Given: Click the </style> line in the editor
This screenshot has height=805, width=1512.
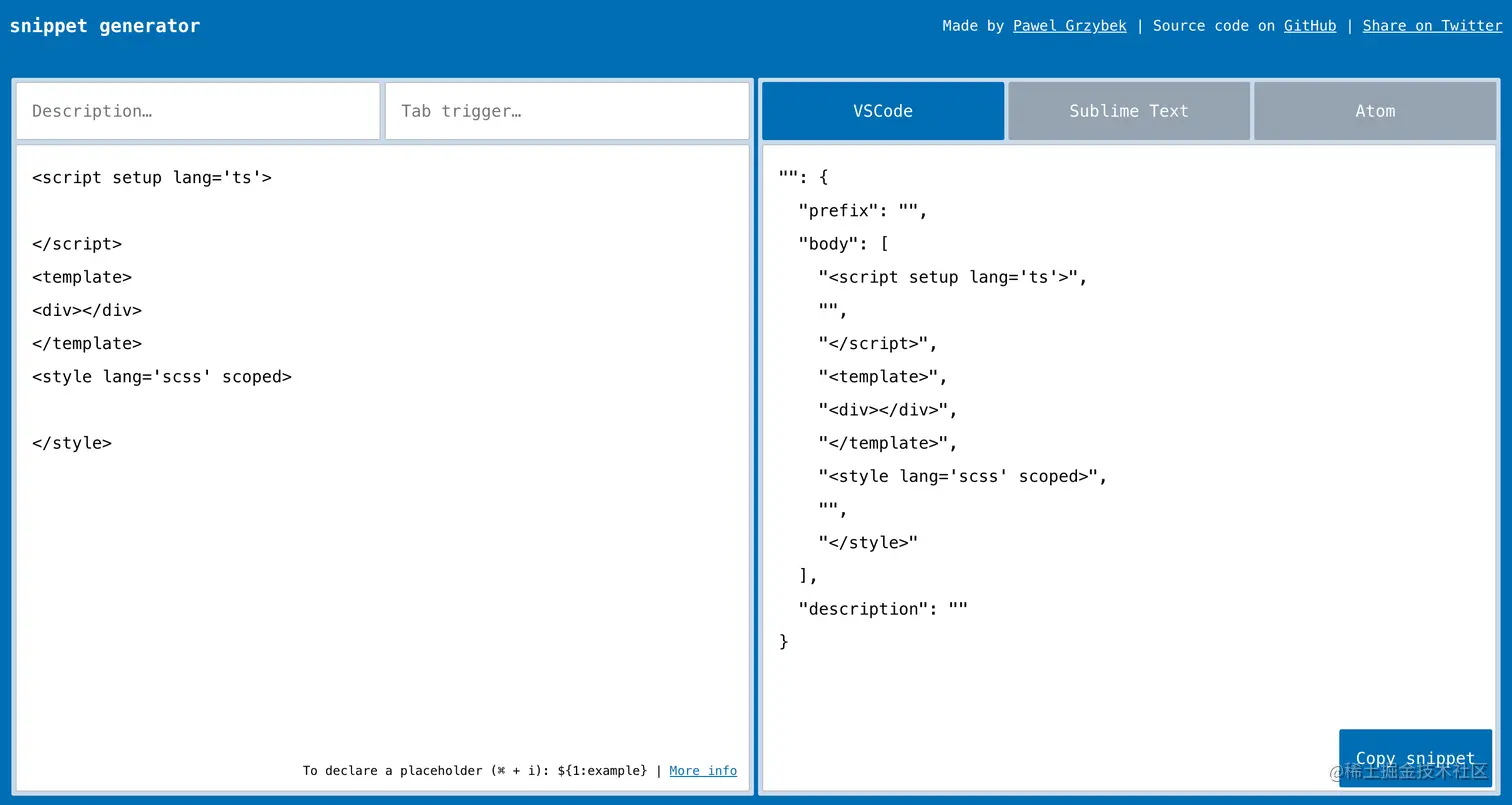Looking at the screenshot, I should (72, 443).
